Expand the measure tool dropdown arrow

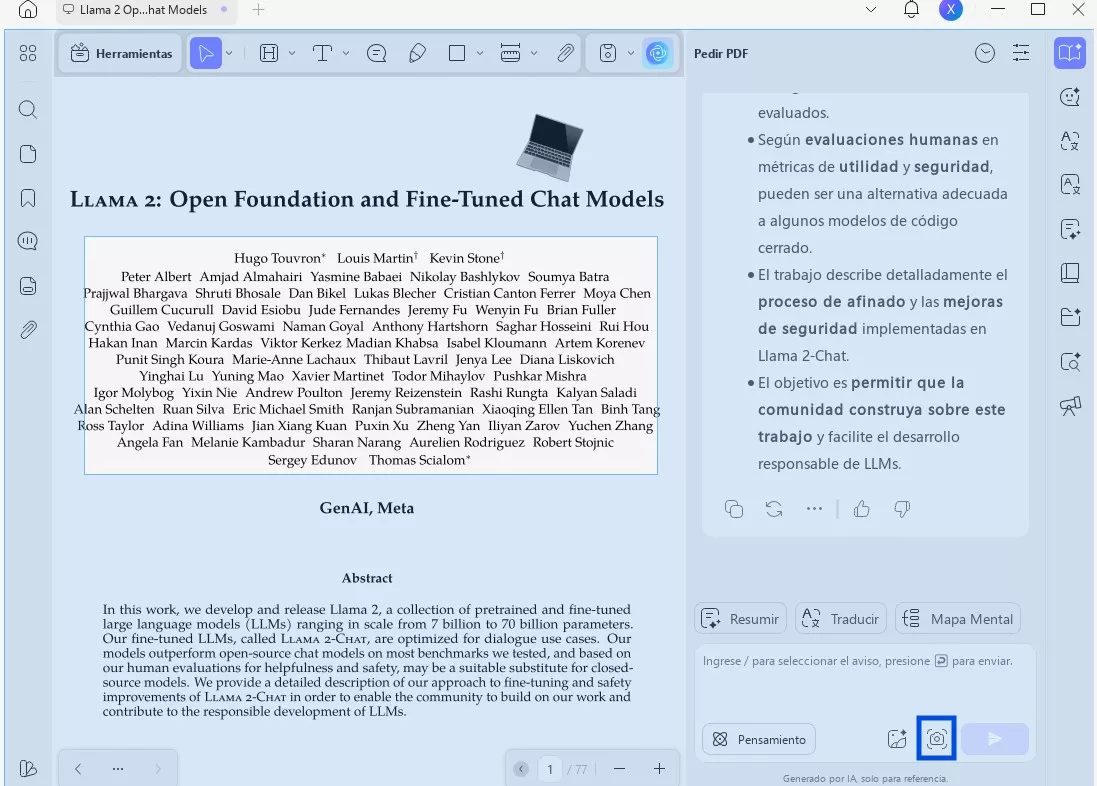(534, 53)
